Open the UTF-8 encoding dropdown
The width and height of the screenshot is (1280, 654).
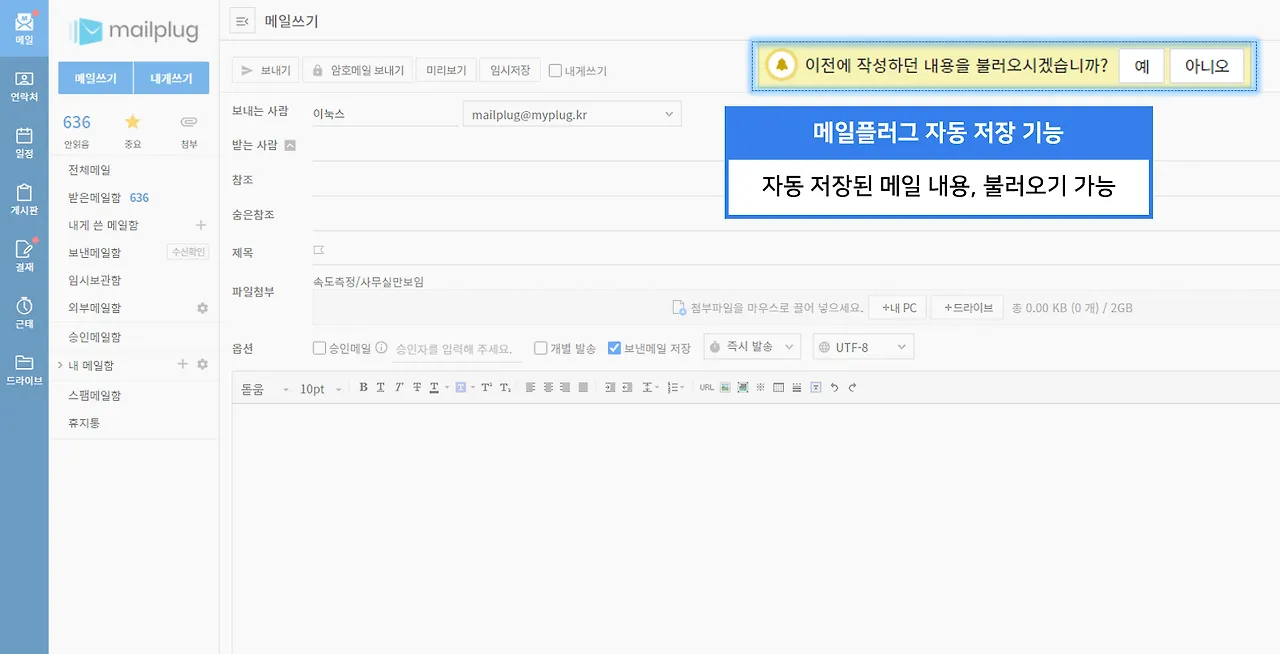[863, 347]
